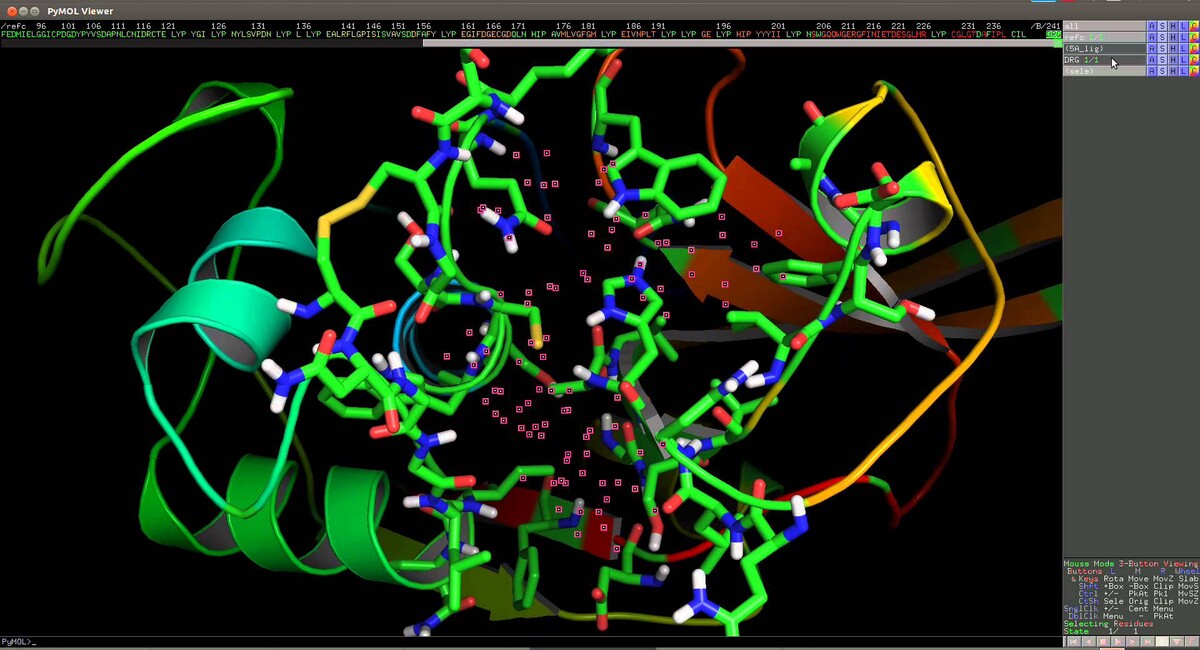Click the S button for DRG object
Viewport: 1200px width, 650px height.
(1162, 60)
